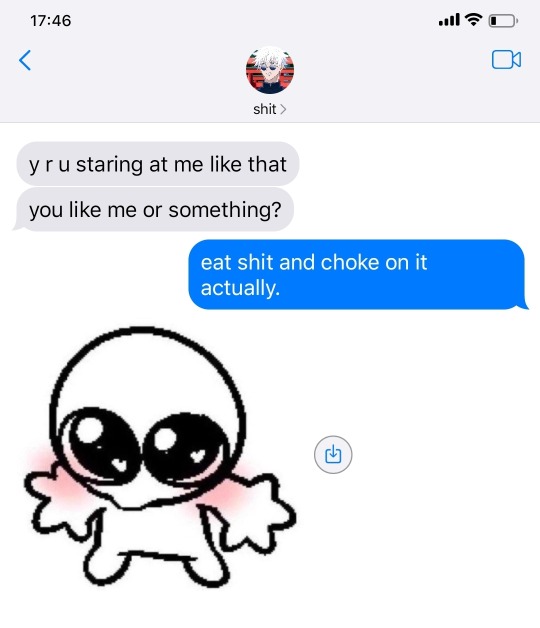
Task: Tap the 17:46 clock in status bar
Action: pos(50,20)
